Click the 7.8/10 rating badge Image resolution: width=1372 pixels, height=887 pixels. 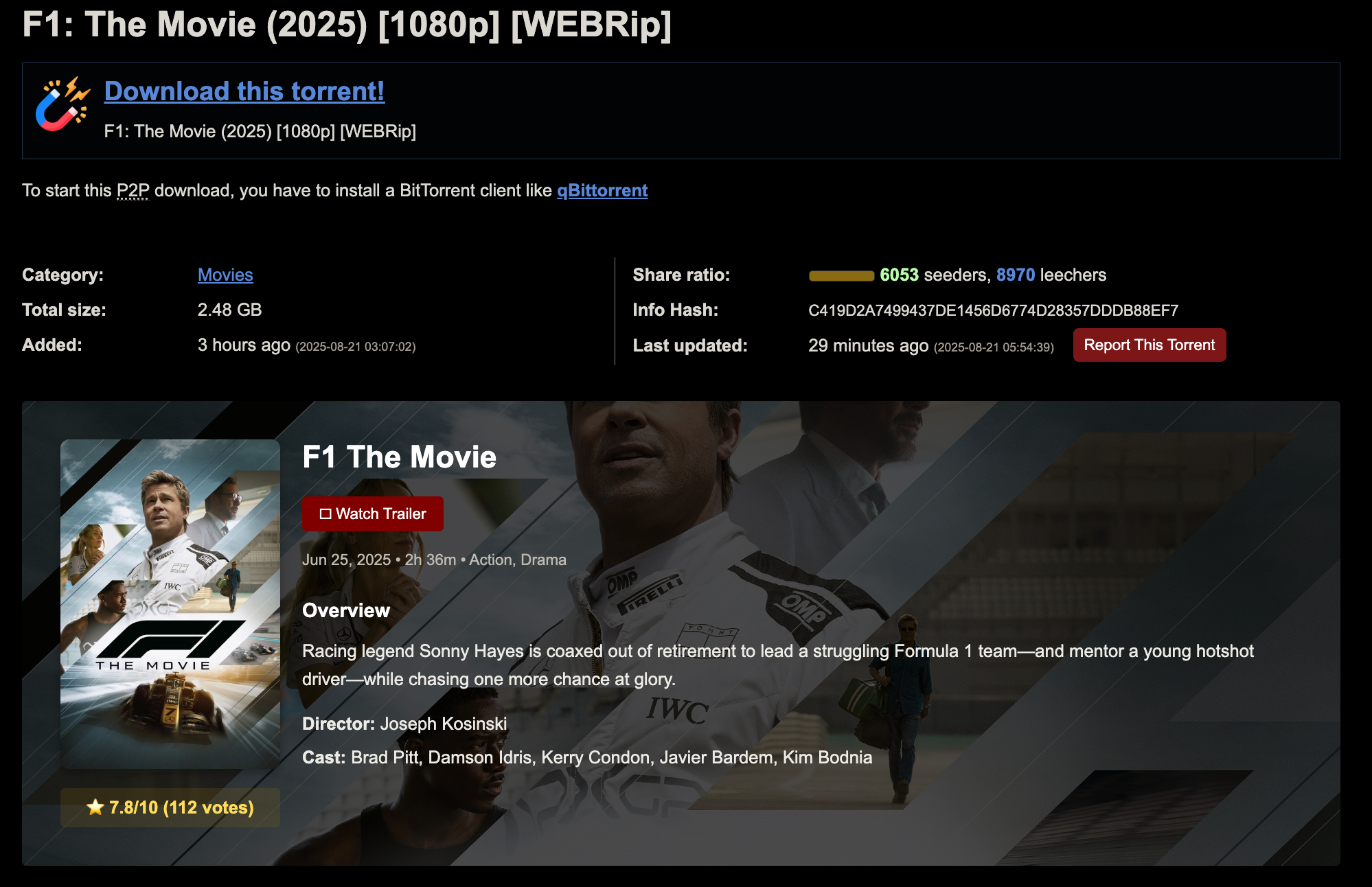(170, 807)
